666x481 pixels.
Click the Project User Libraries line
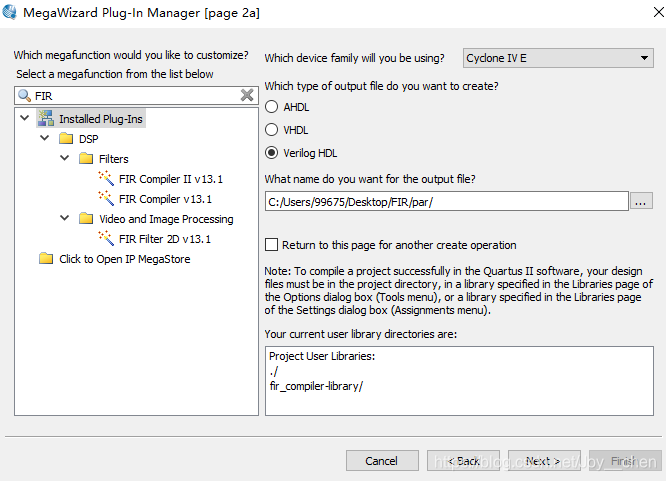click(x=322, y=356)
